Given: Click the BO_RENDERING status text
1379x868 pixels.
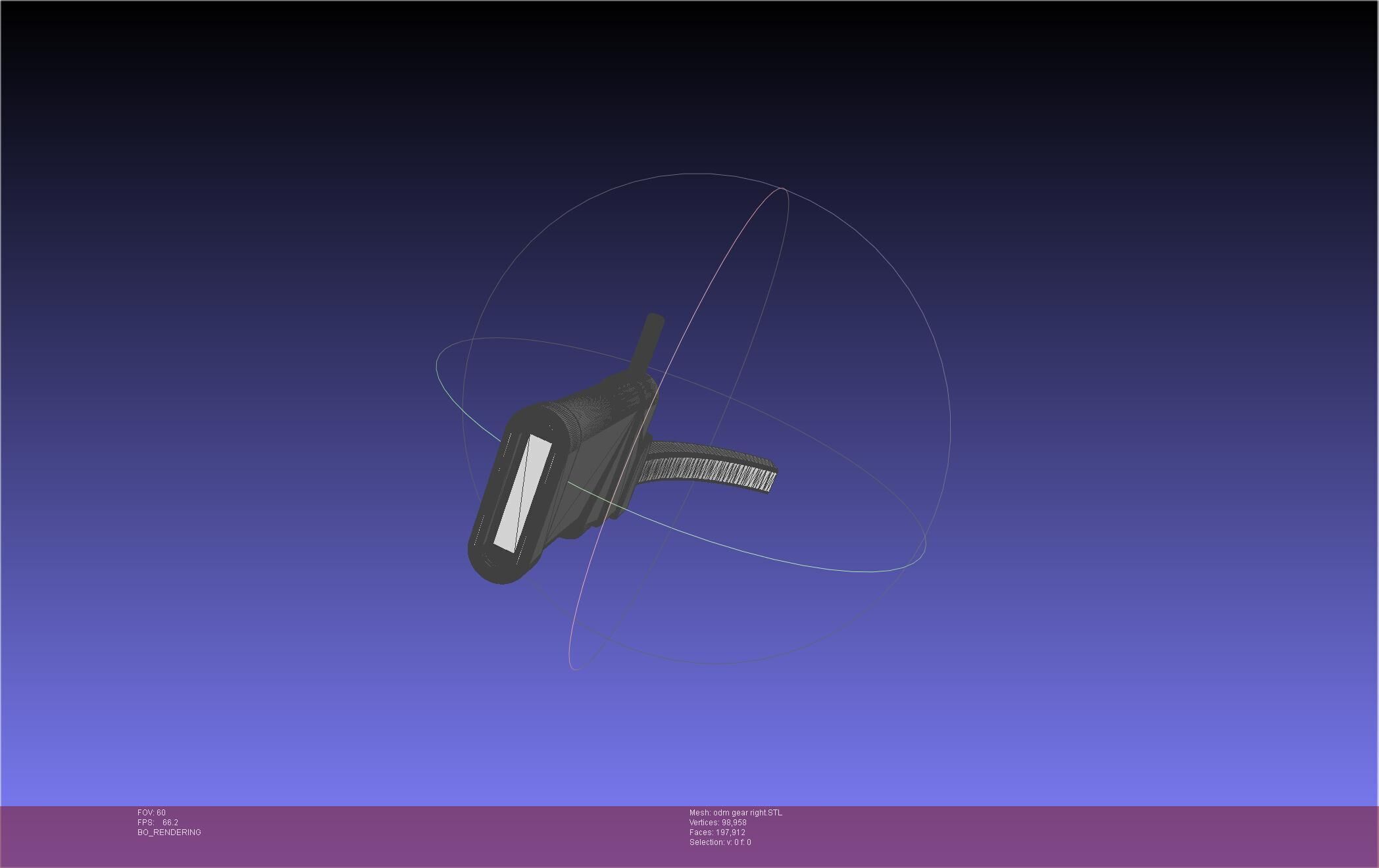Looking at the screenshot, I should click(x=169, y=832).
